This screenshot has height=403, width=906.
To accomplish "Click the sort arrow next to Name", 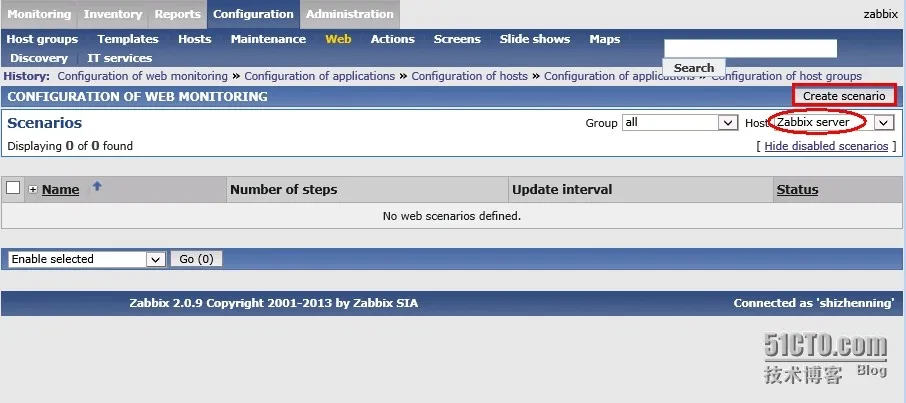I will point(97,186).
